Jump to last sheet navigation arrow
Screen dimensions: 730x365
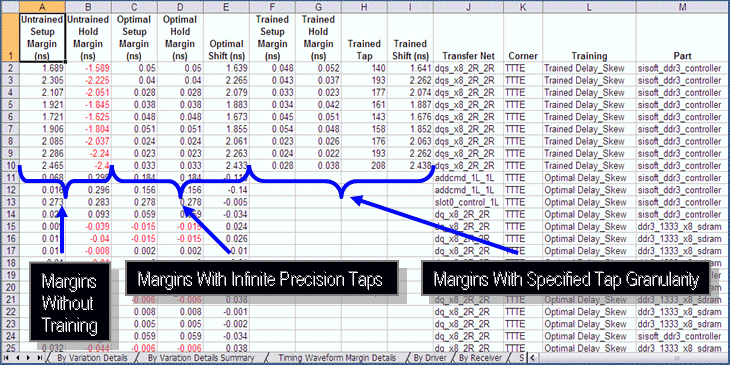[39, 358]
